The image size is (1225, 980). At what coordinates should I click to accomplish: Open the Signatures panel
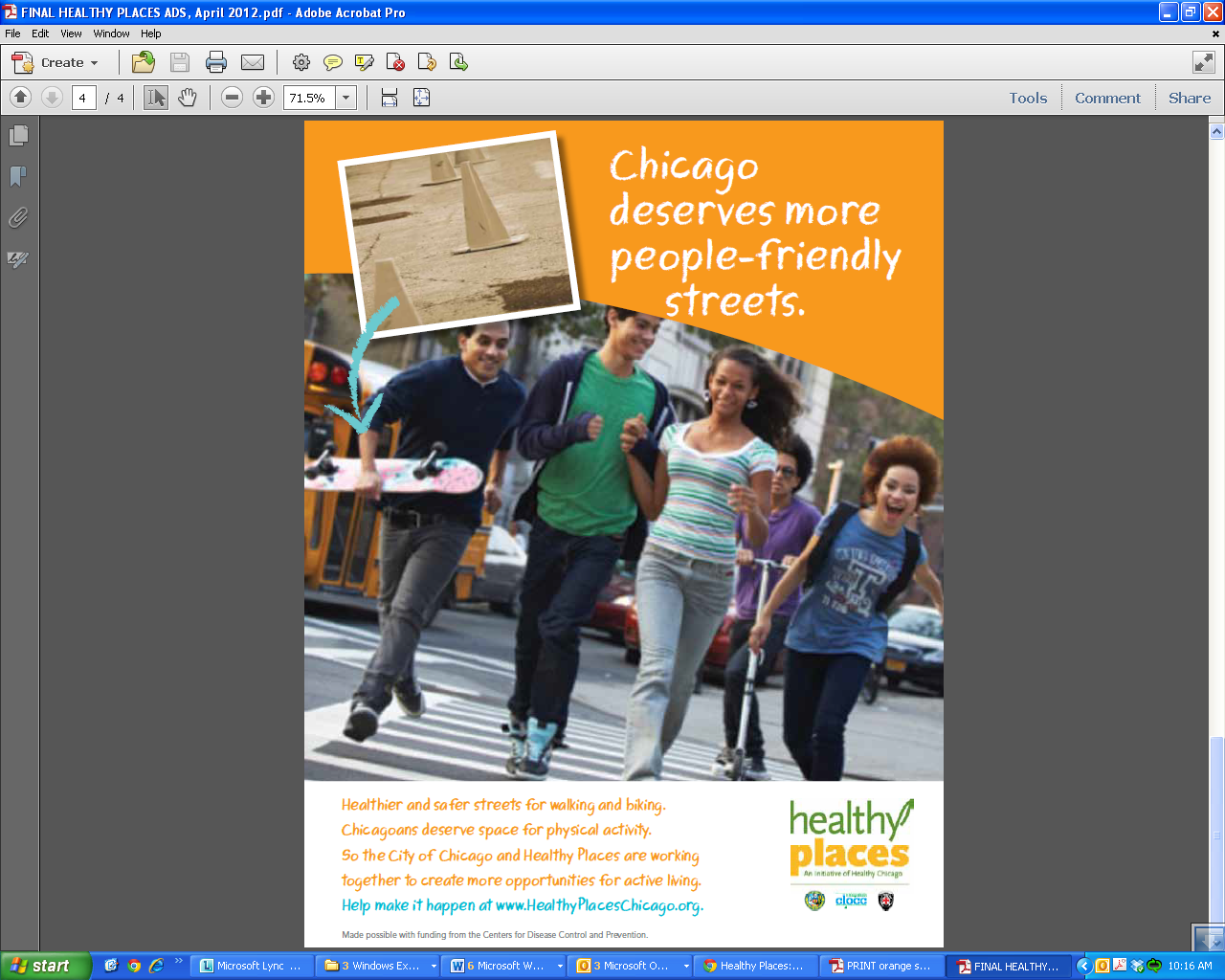(x=18, y=259)
